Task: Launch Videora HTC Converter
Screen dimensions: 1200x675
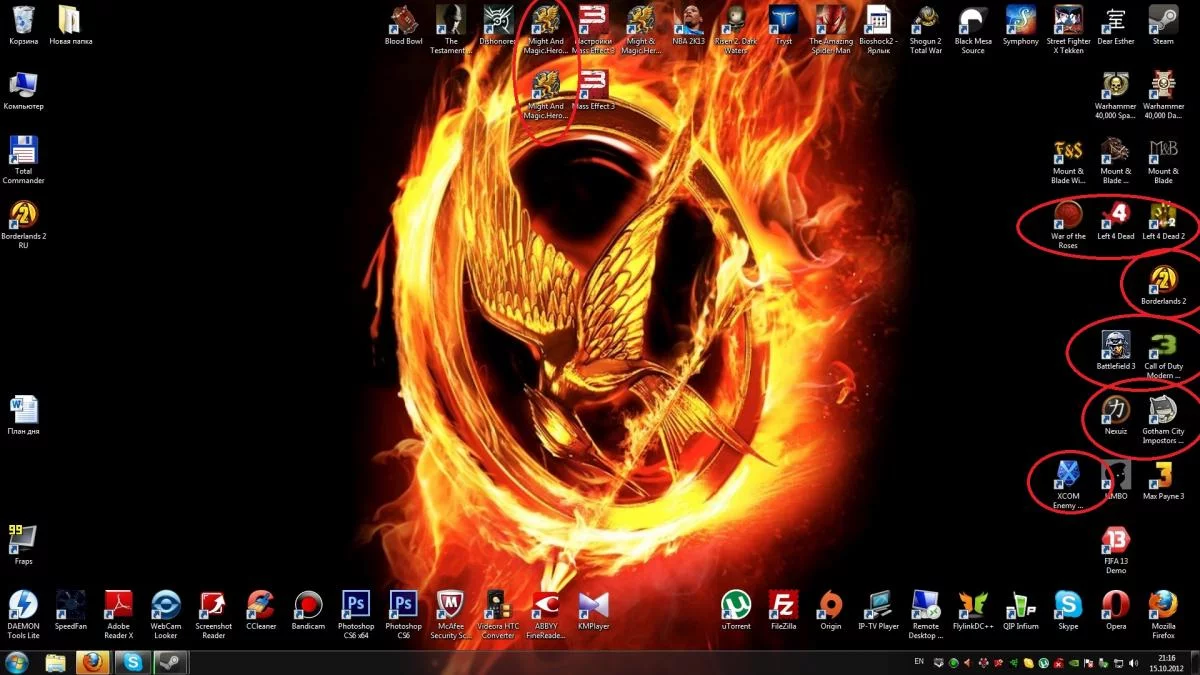Action: tap(499, 615)
